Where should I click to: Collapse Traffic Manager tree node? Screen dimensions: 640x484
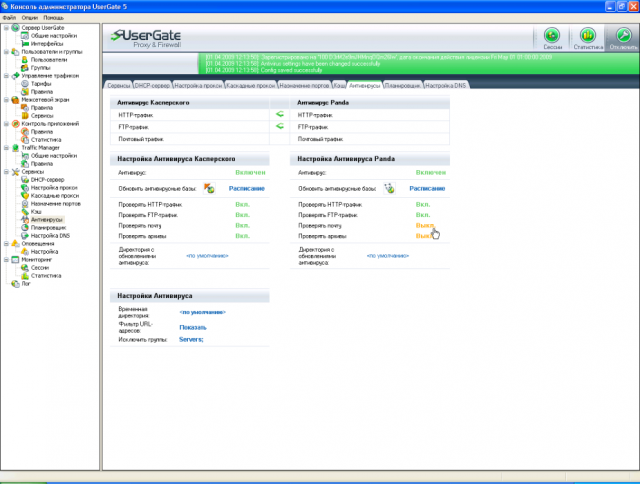pyautogui.click(x=6, y=148)
